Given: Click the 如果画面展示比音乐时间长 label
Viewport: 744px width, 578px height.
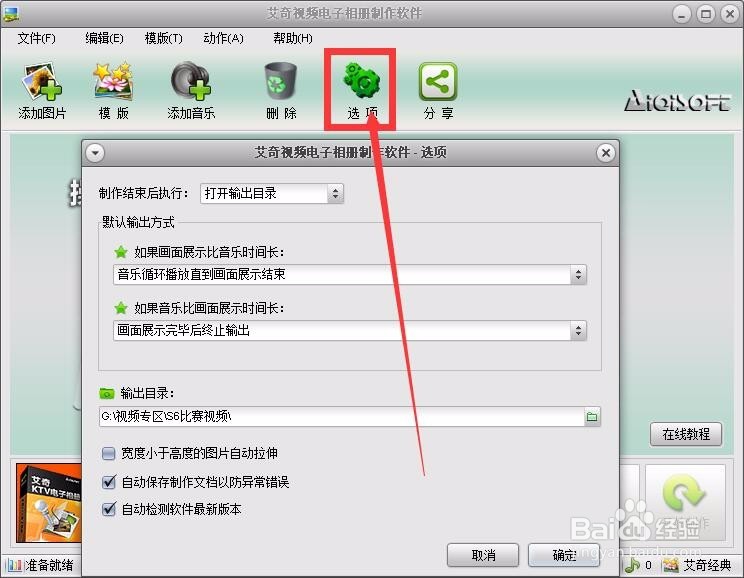Looking at the screenshot, I should click(209, 252).
